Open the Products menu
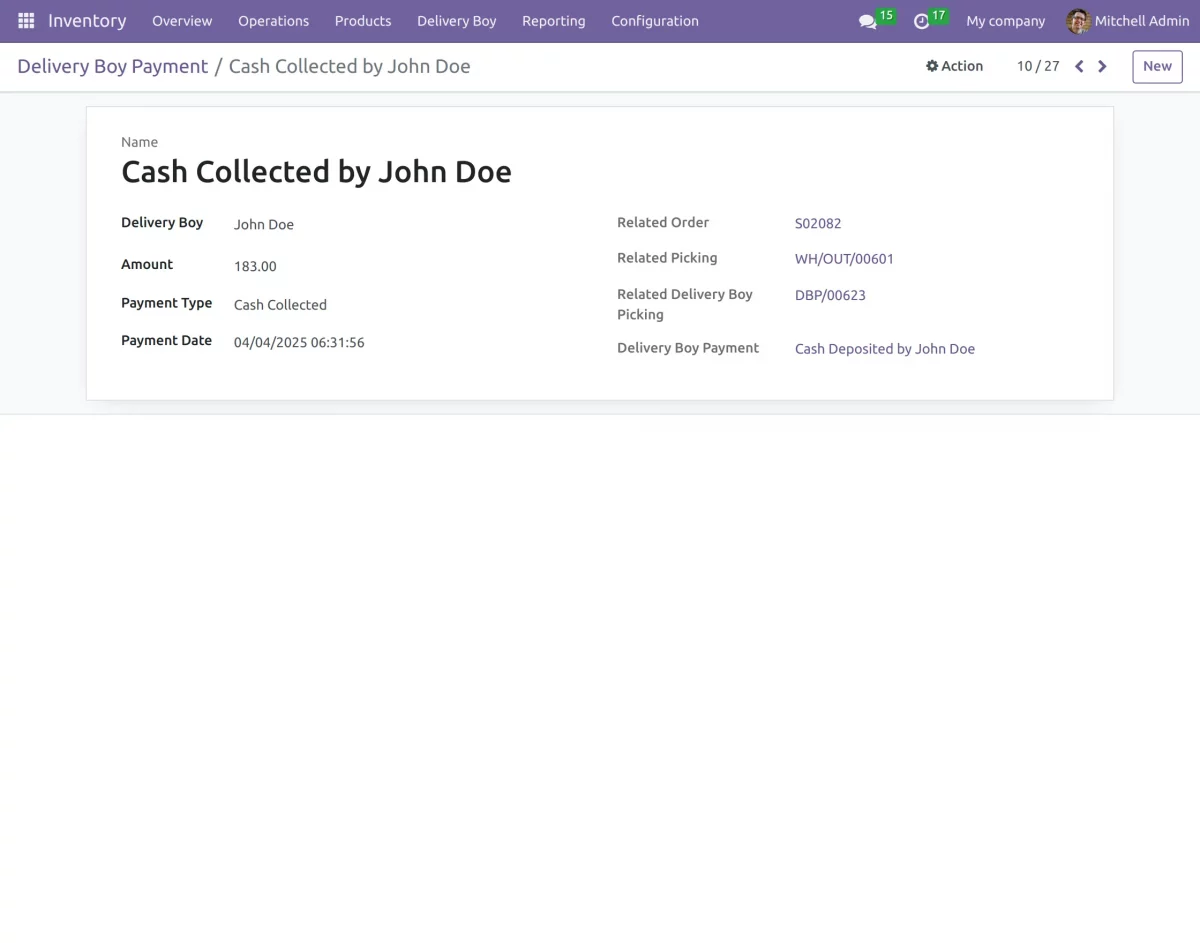Image resolution: width=1200 pixels, height=943 pixels. [362, 20]
